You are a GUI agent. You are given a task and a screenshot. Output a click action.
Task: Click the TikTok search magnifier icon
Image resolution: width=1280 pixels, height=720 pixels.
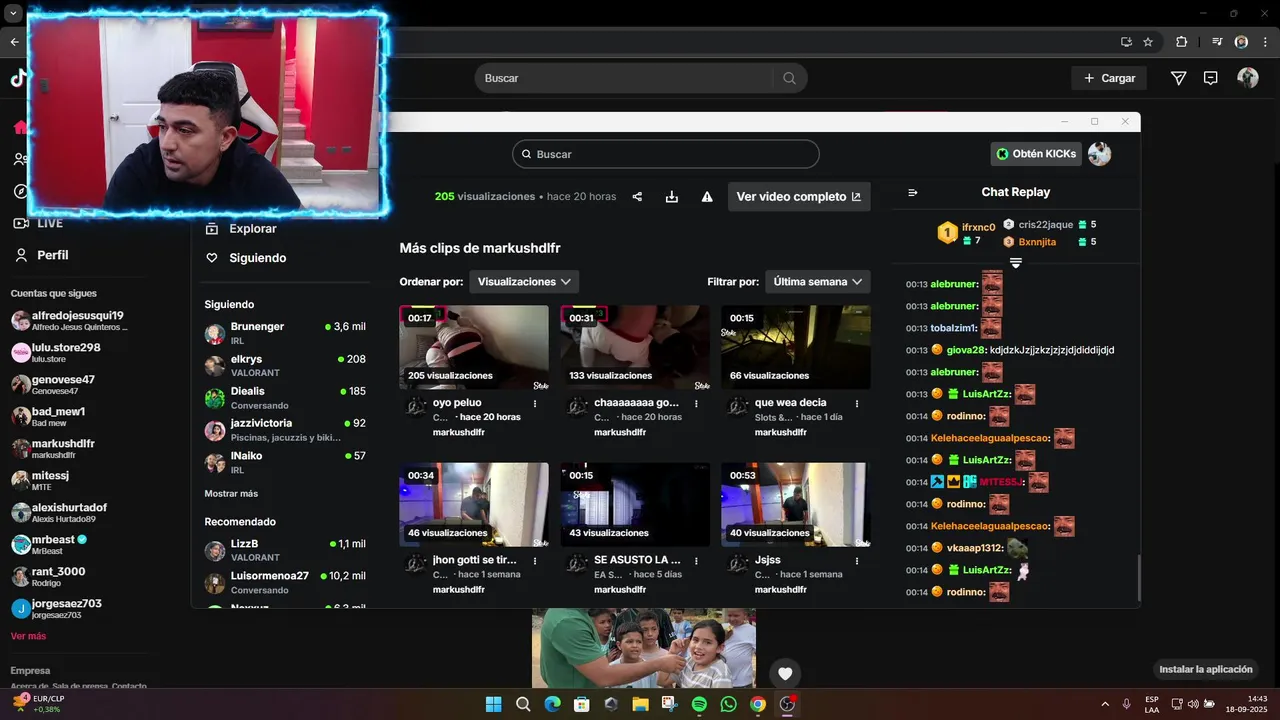point(789,78)
